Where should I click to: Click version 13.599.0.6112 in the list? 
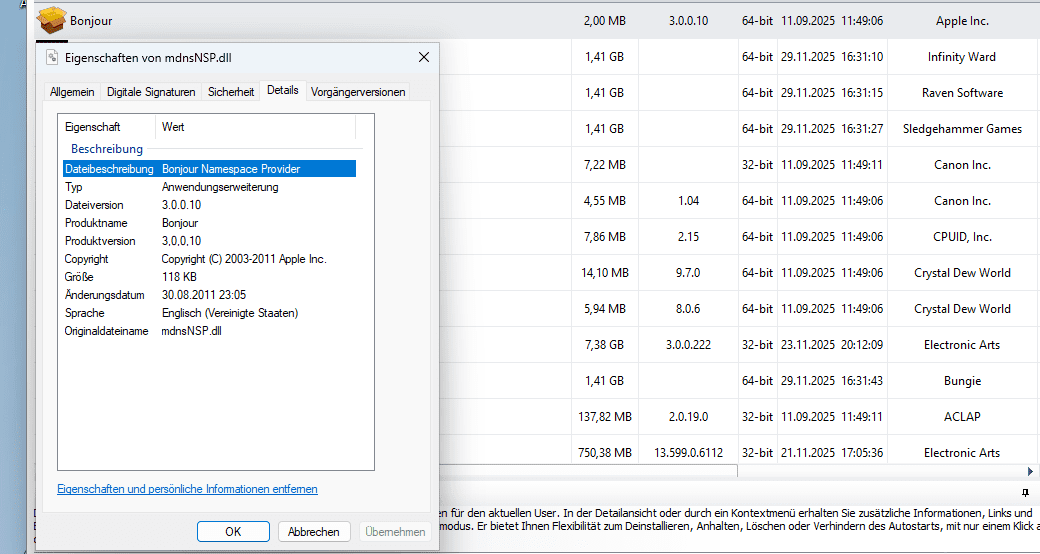[688, 452]
